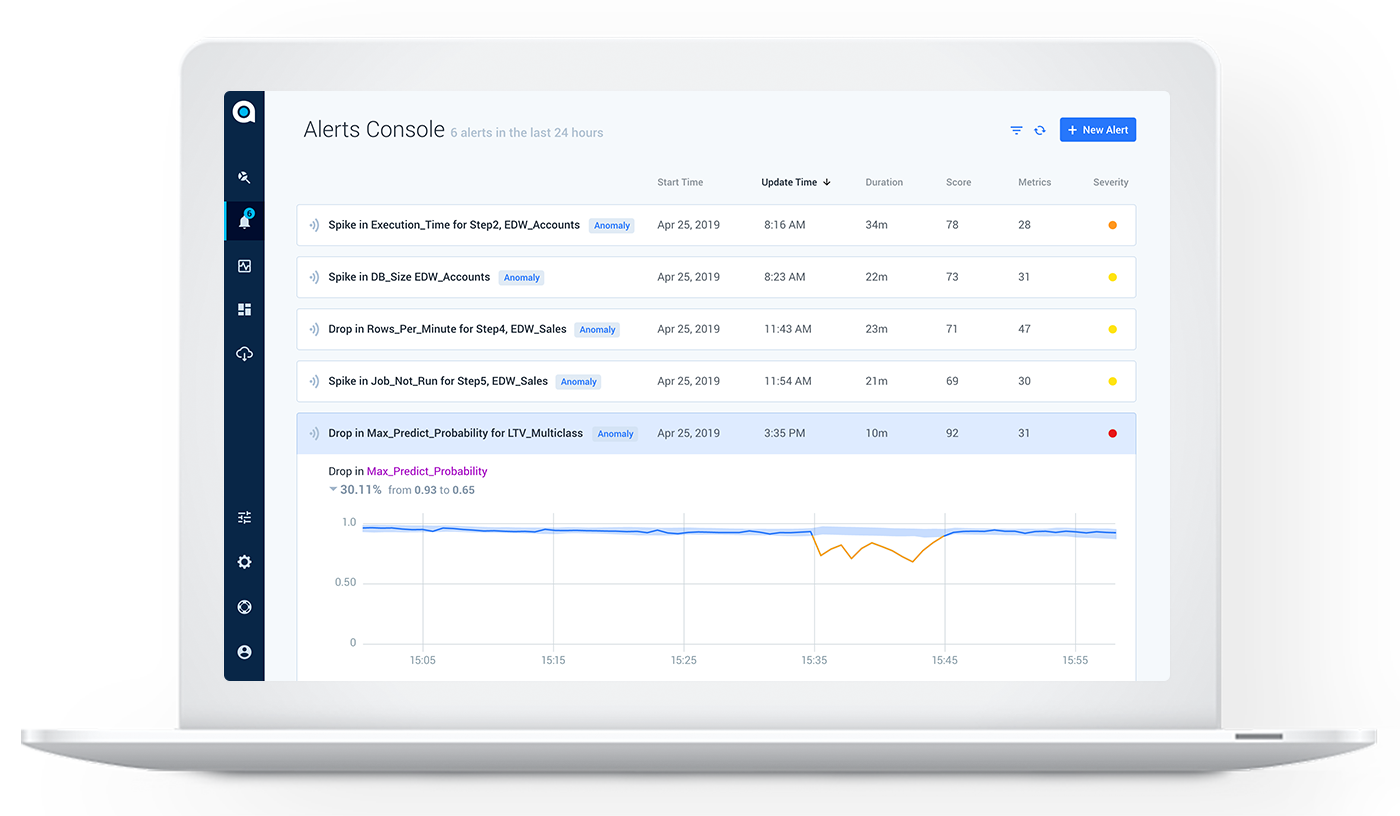Click the app logo in the sidebar
This screenshot has width=1400, height=816.
tap(244, 112)
